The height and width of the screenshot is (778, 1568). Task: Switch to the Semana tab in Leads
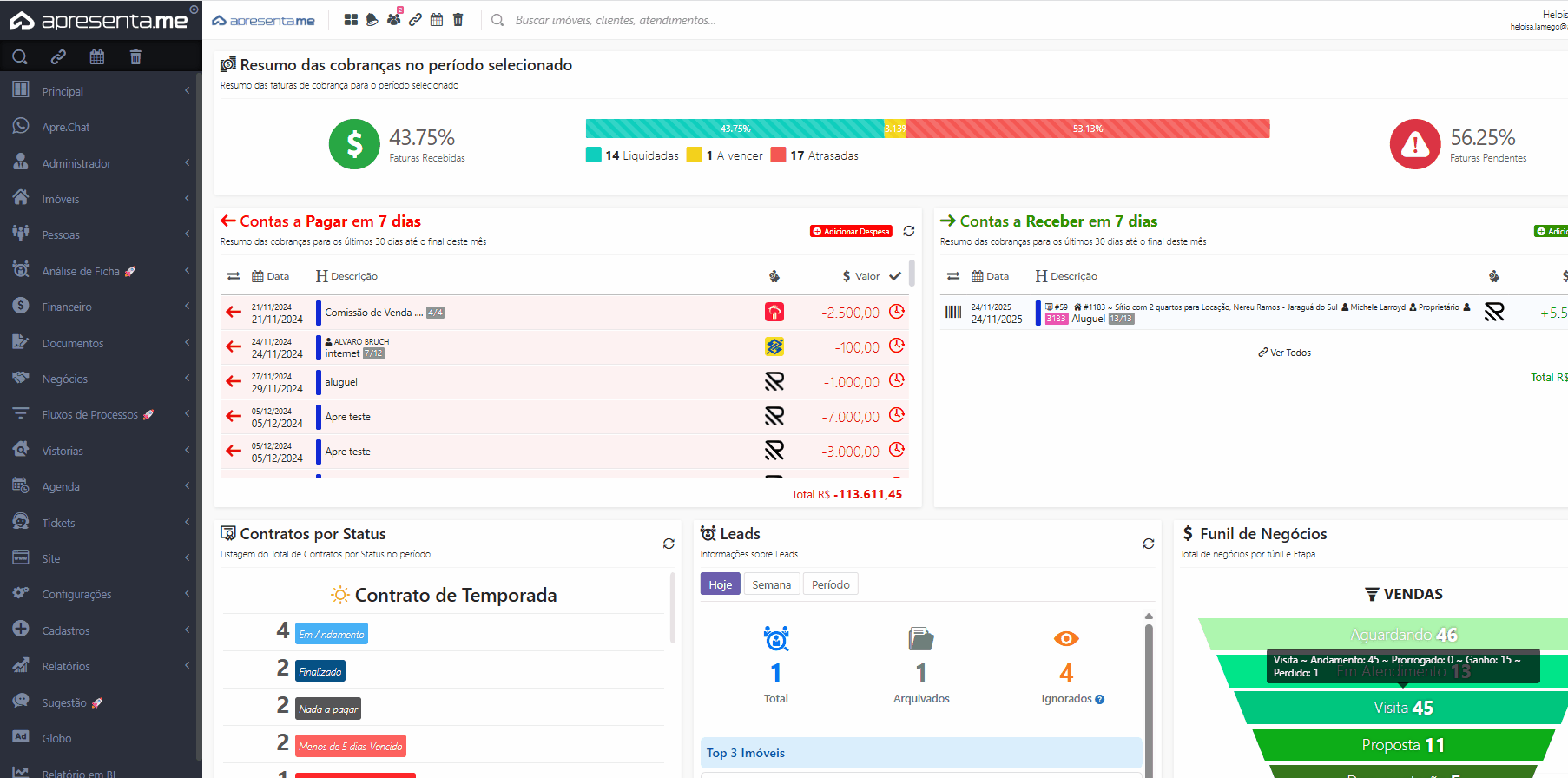(771, 584)
